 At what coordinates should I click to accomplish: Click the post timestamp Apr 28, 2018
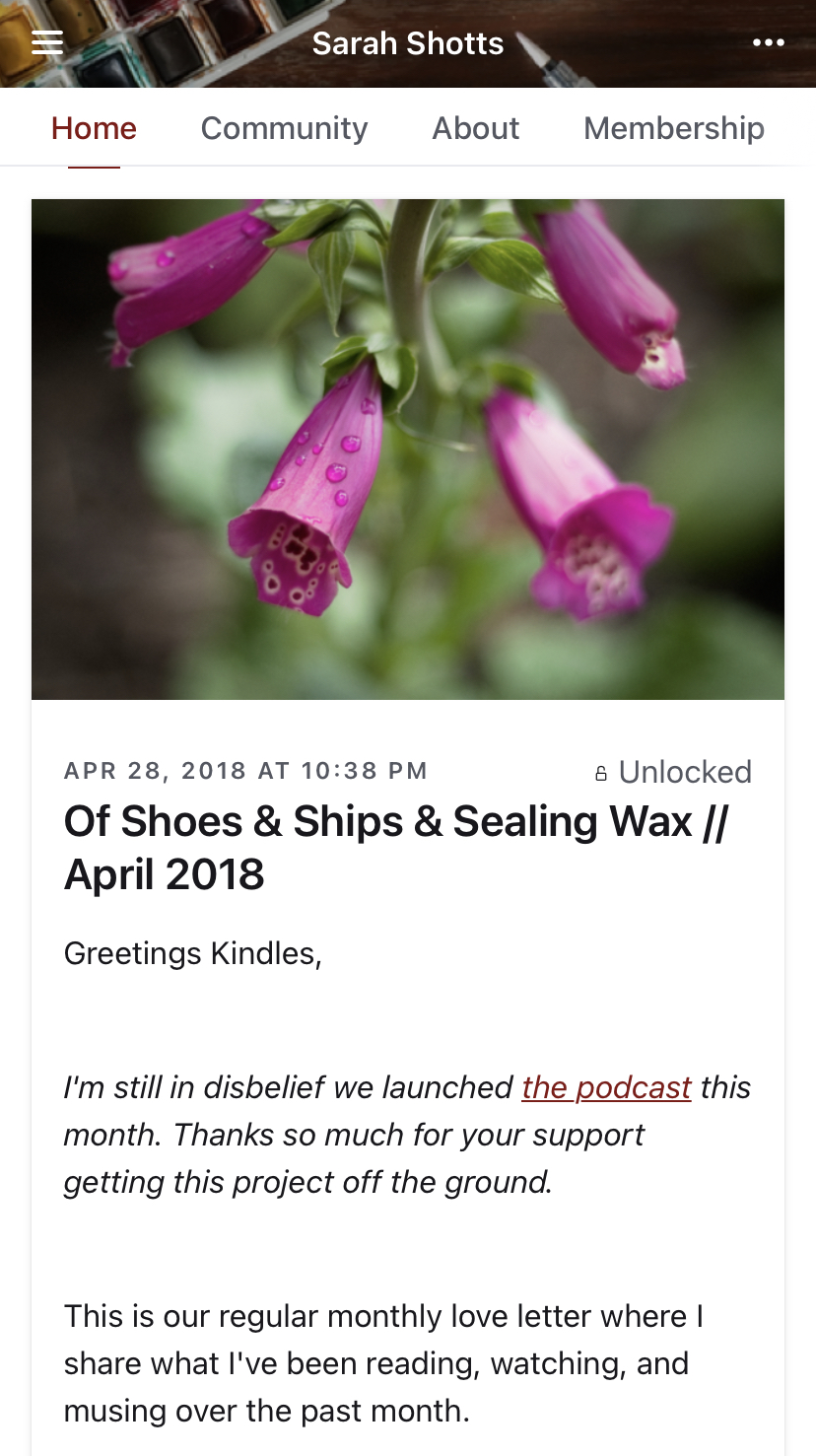[x=245, y=771]
